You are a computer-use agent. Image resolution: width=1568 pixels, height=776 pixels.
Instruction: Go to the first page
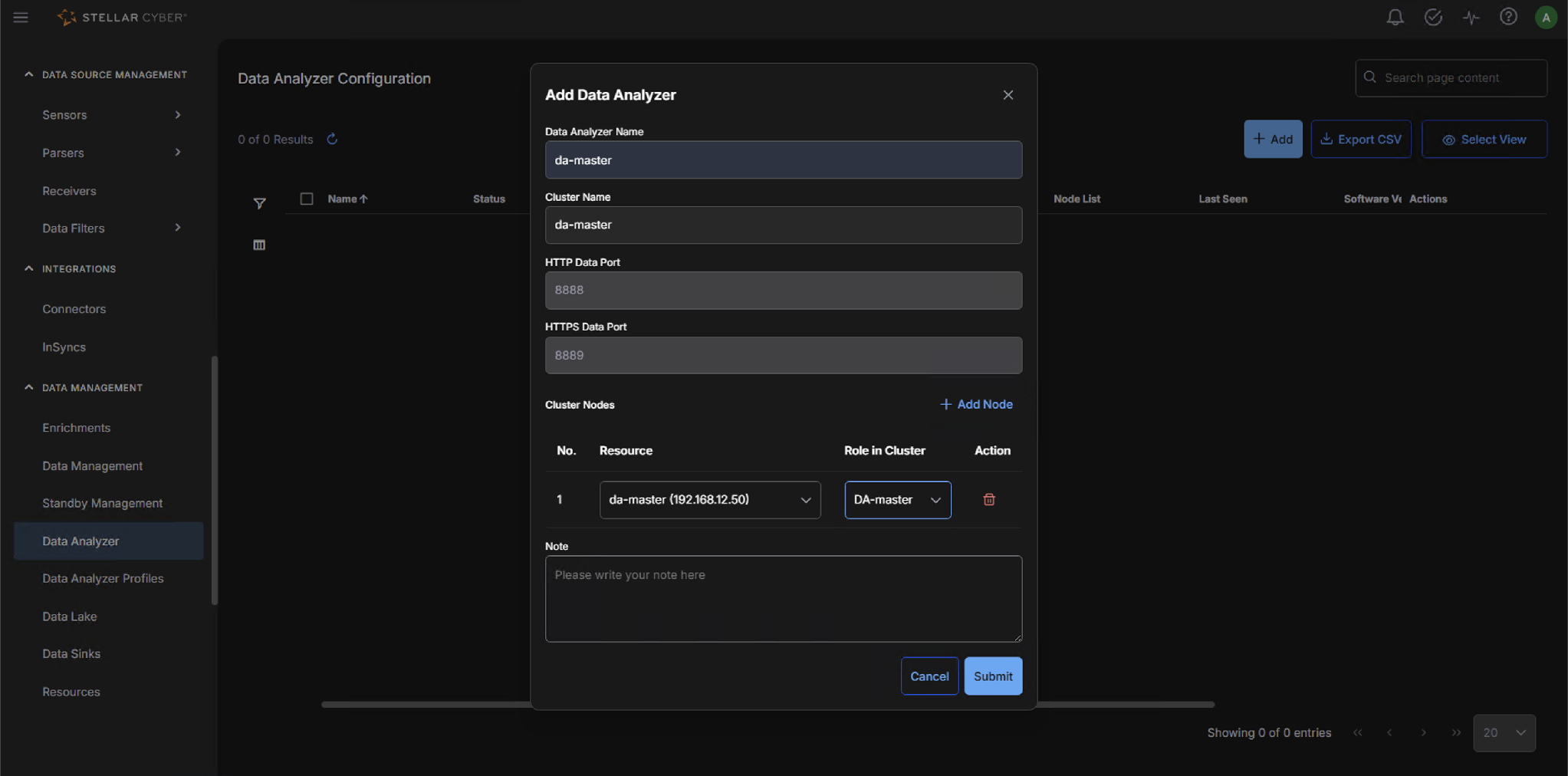pyautogui.click(x=1358, y=733)
